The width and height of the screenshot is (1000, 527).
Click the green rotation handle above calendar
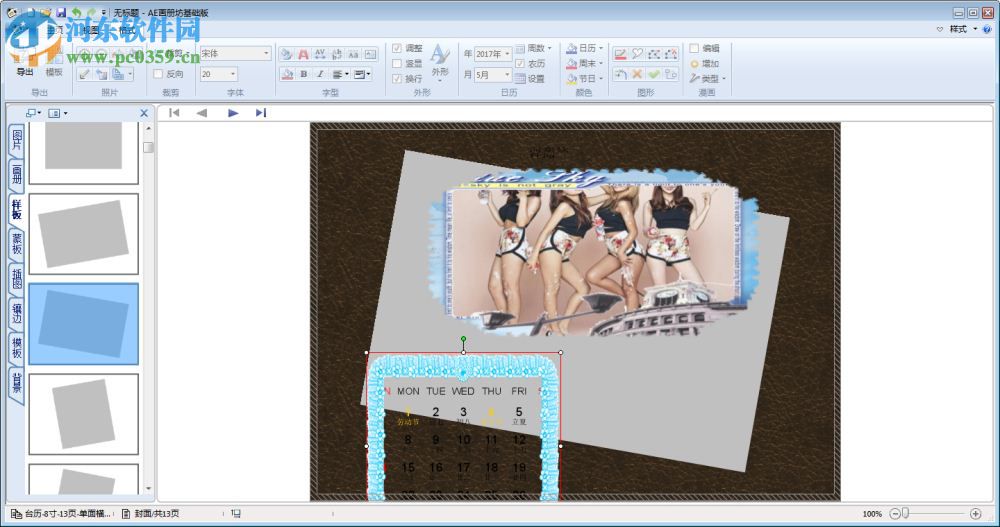tap(464, 339)
